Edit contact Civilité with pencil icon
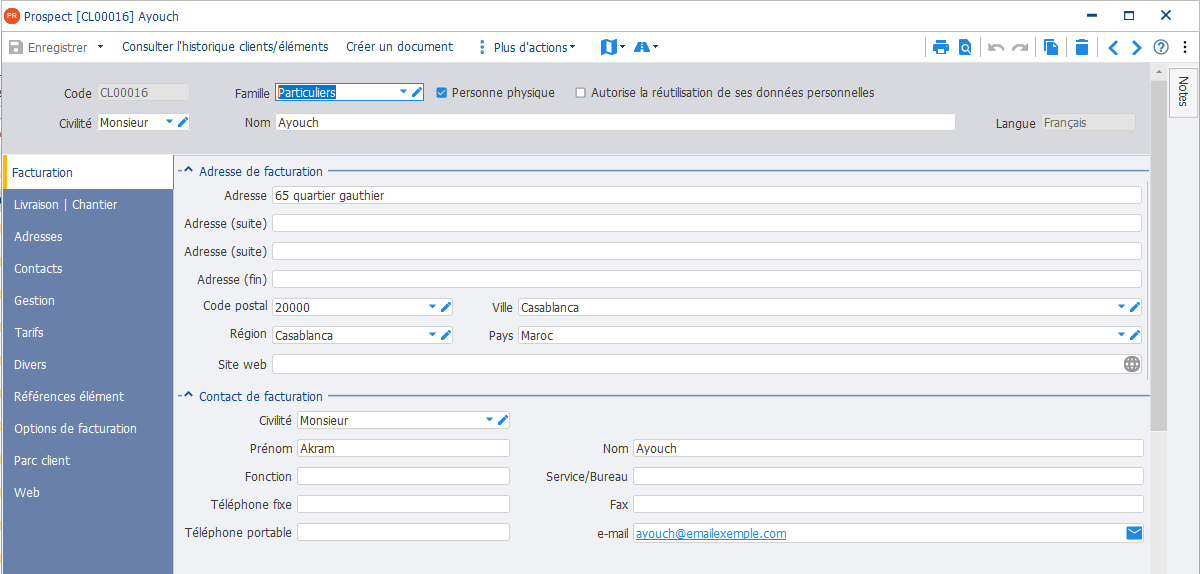 [503, 420]
